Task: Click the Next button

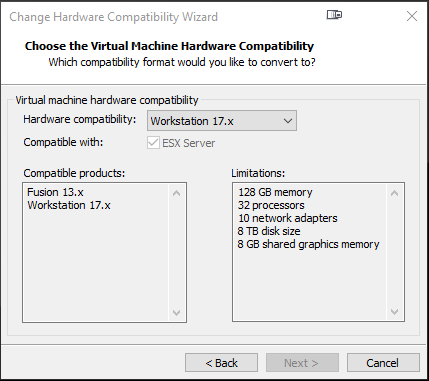Action: [x=302, y=363]
